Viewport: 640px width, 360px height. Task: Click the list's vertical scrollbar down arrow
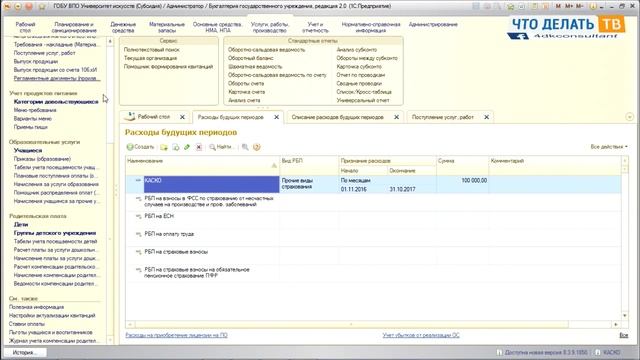pos(624,316)
